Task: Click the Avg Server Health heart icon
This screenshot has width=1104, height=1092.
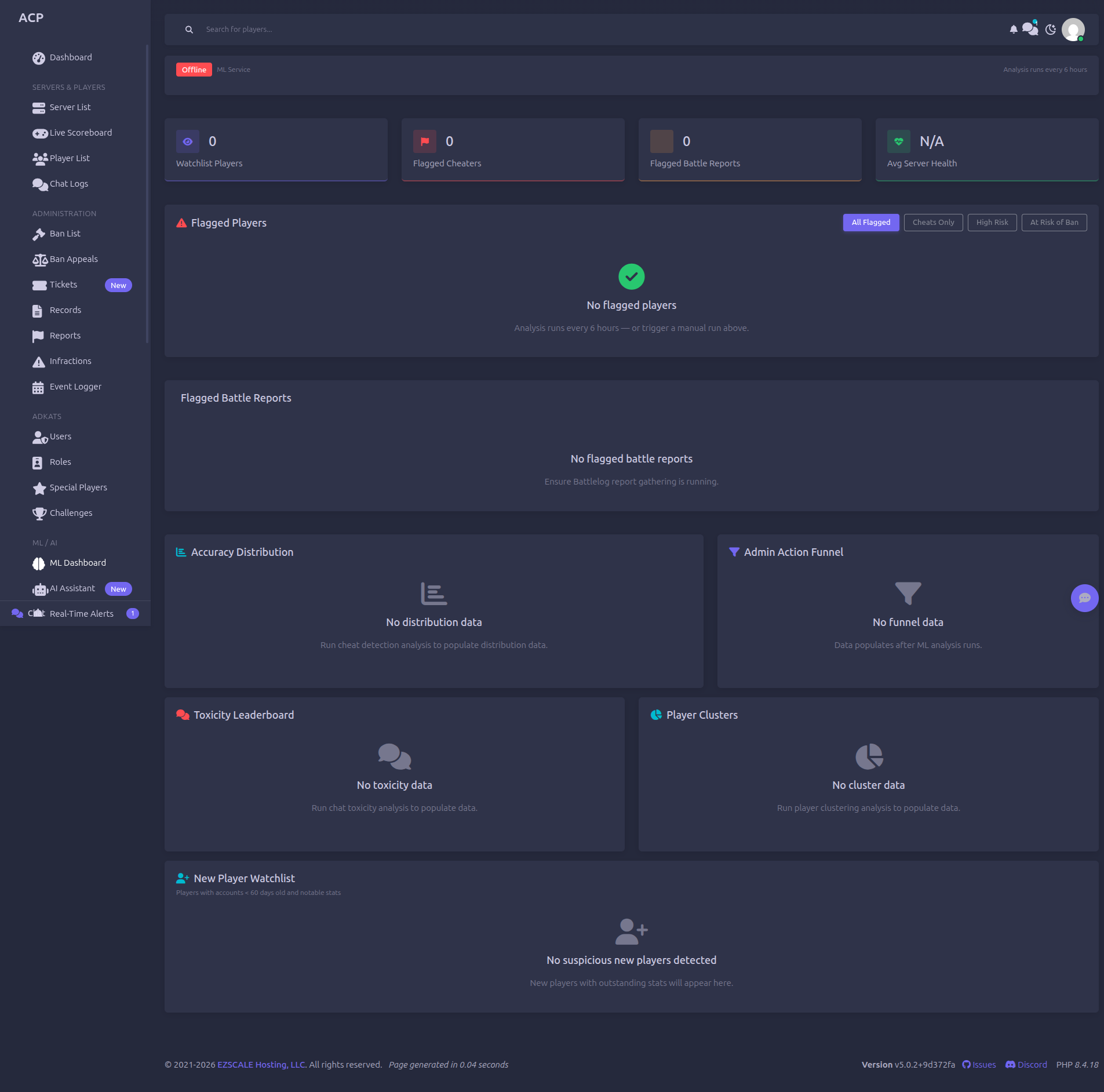Action: pyautogui.click(x=899, y=141)
